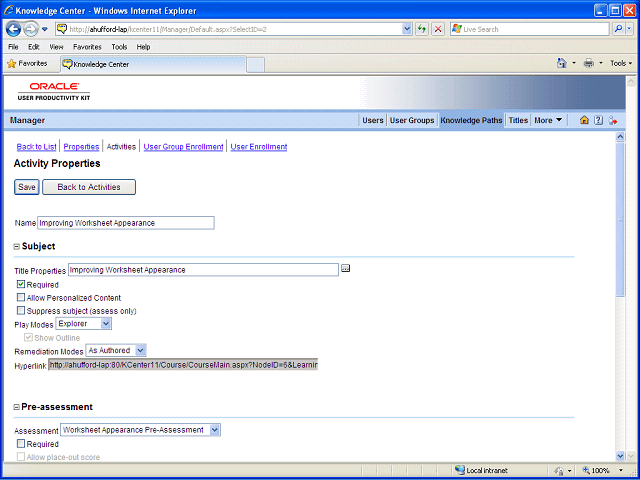Open the Remediation Modes dropdown
Screen dimensions: 640x480
116,350
